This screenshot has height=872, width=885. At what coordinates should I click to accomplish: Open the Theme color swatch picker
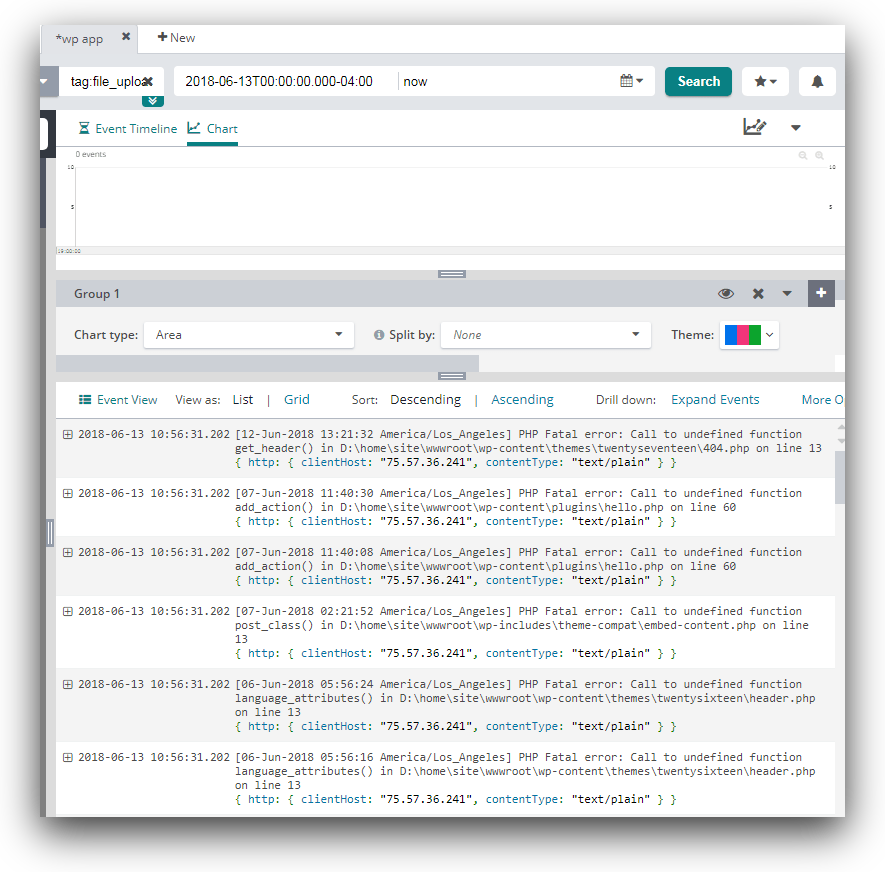tap(749, 335)
